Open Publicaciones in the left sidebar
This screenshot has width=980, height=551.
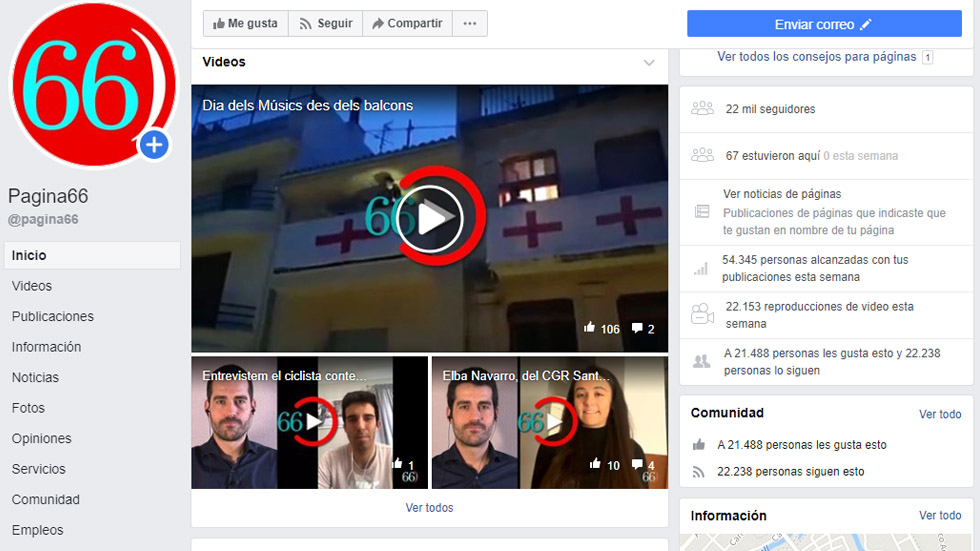coord(53,316)
